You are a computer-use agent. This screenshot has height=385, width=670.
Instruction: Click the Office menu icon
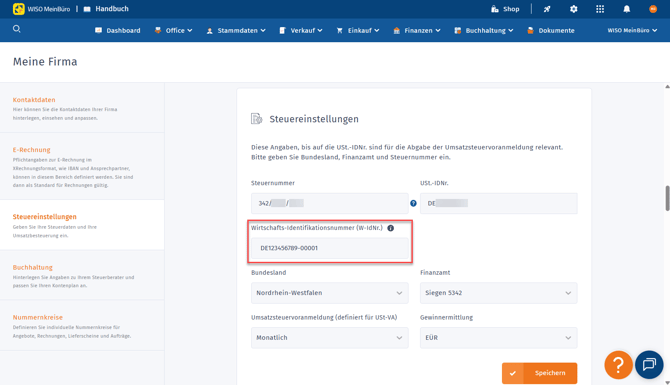tap(158, 30)
